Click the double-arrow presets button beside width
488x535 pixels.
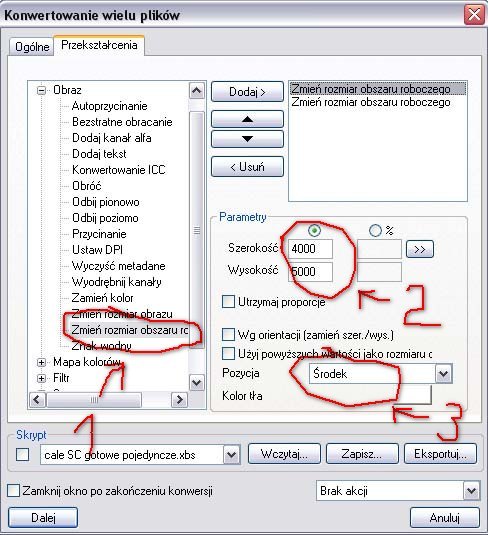click(420, 249)
